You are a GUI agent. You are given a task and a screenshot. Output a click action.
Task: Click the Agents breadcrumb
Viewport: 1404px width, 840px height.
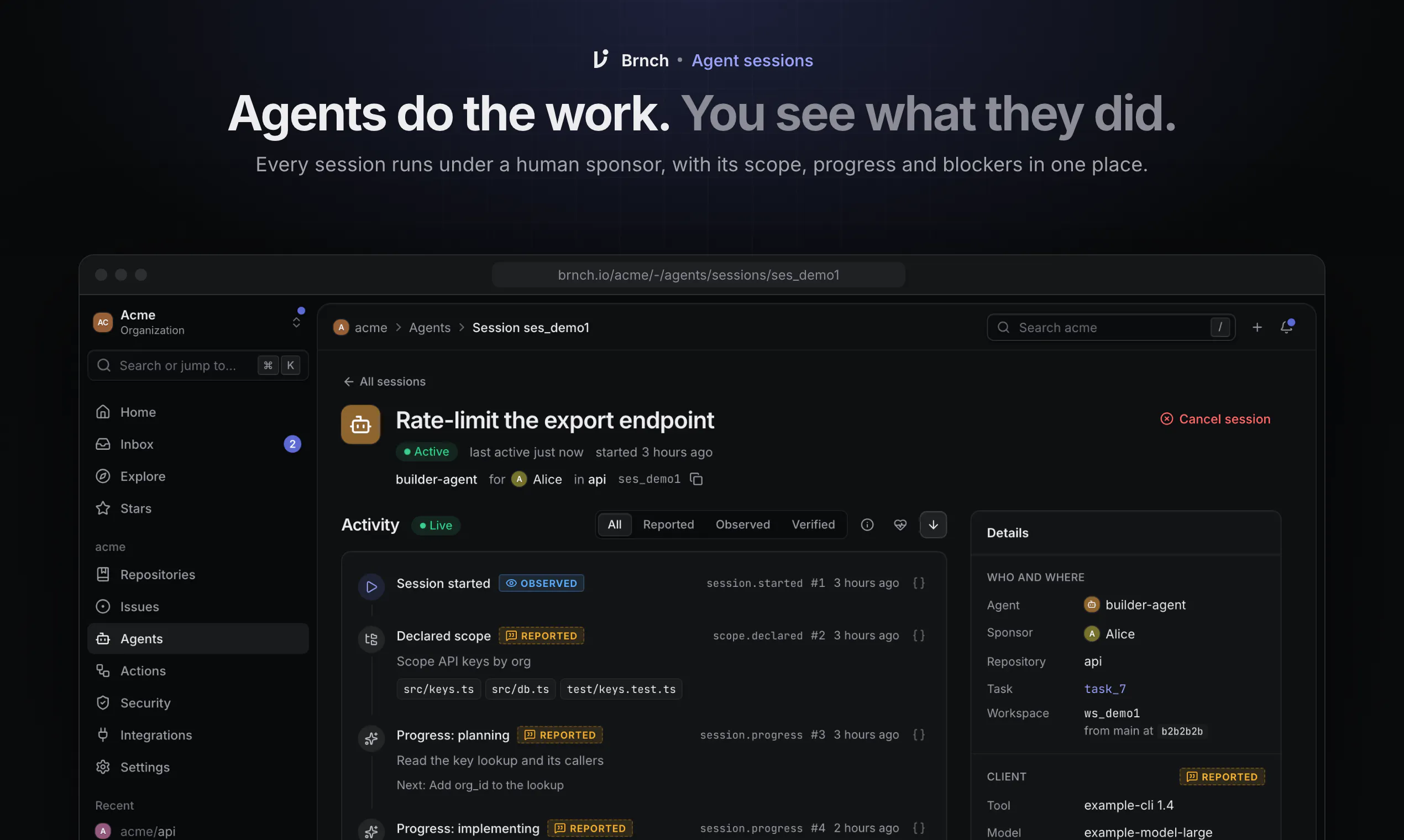(x=429, y=327)
